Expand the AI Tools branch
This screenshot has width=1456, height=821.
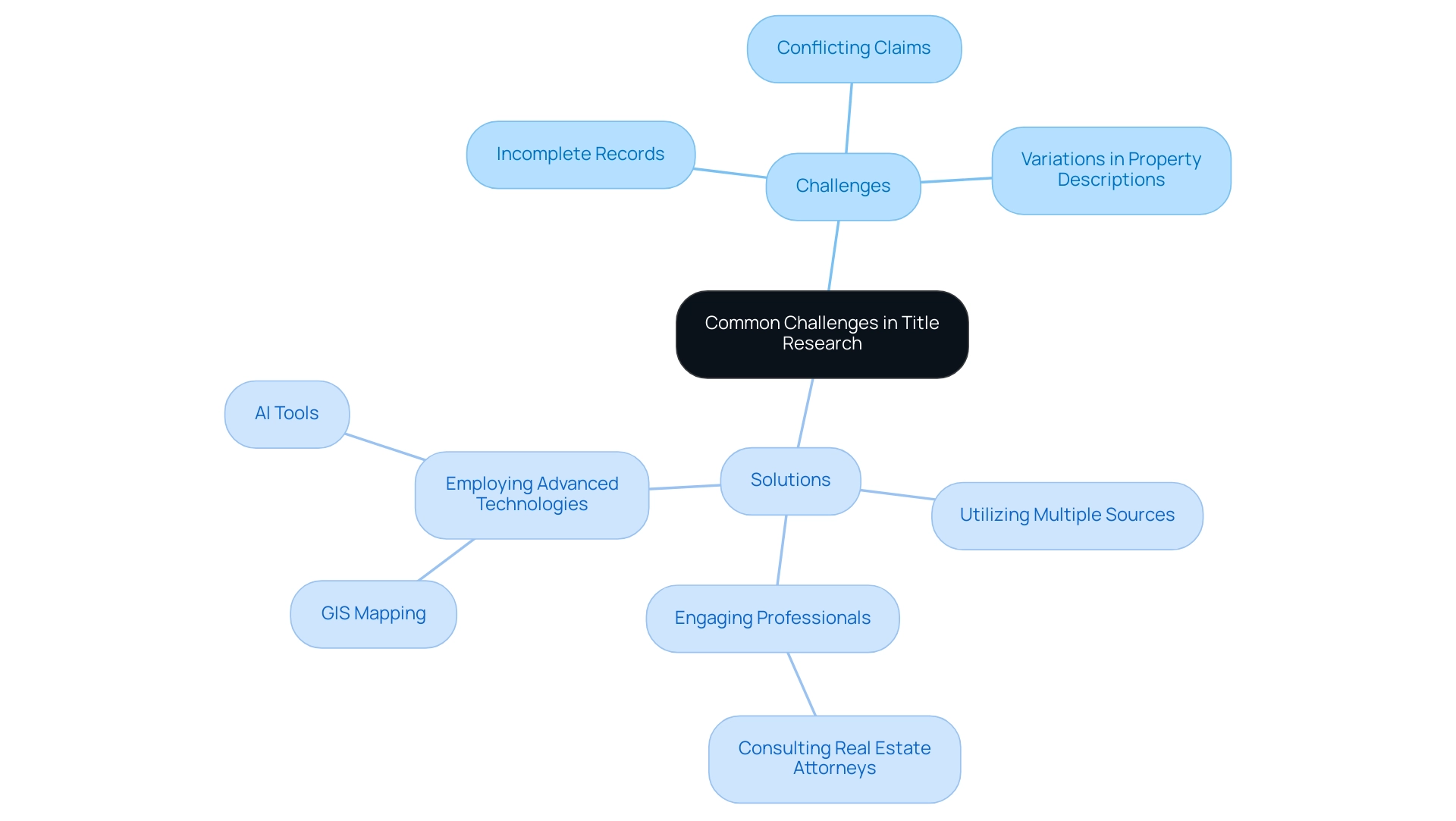[285, 411]
